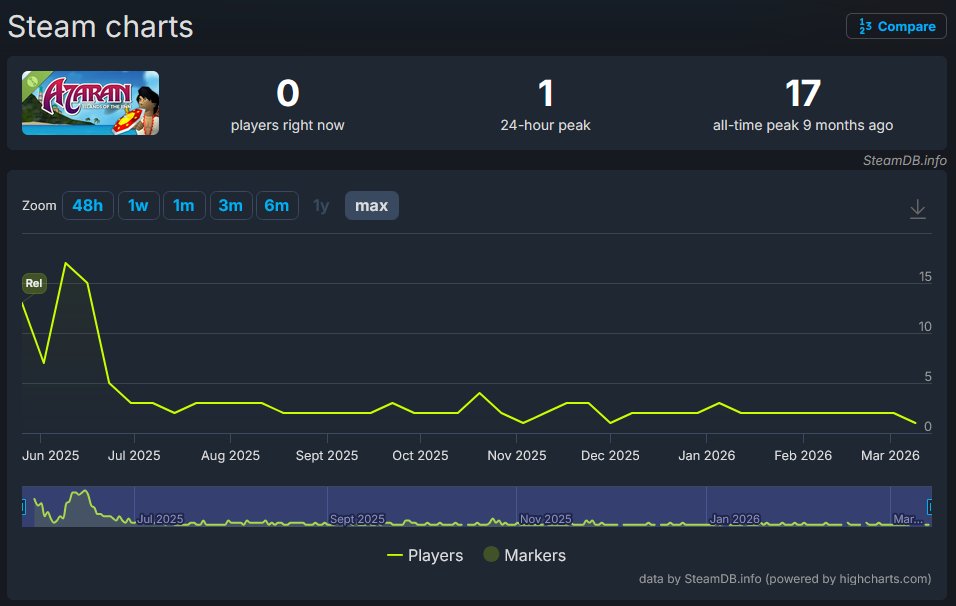
Task: Click the Rel release marker on chart
Action: coord(34,283)
